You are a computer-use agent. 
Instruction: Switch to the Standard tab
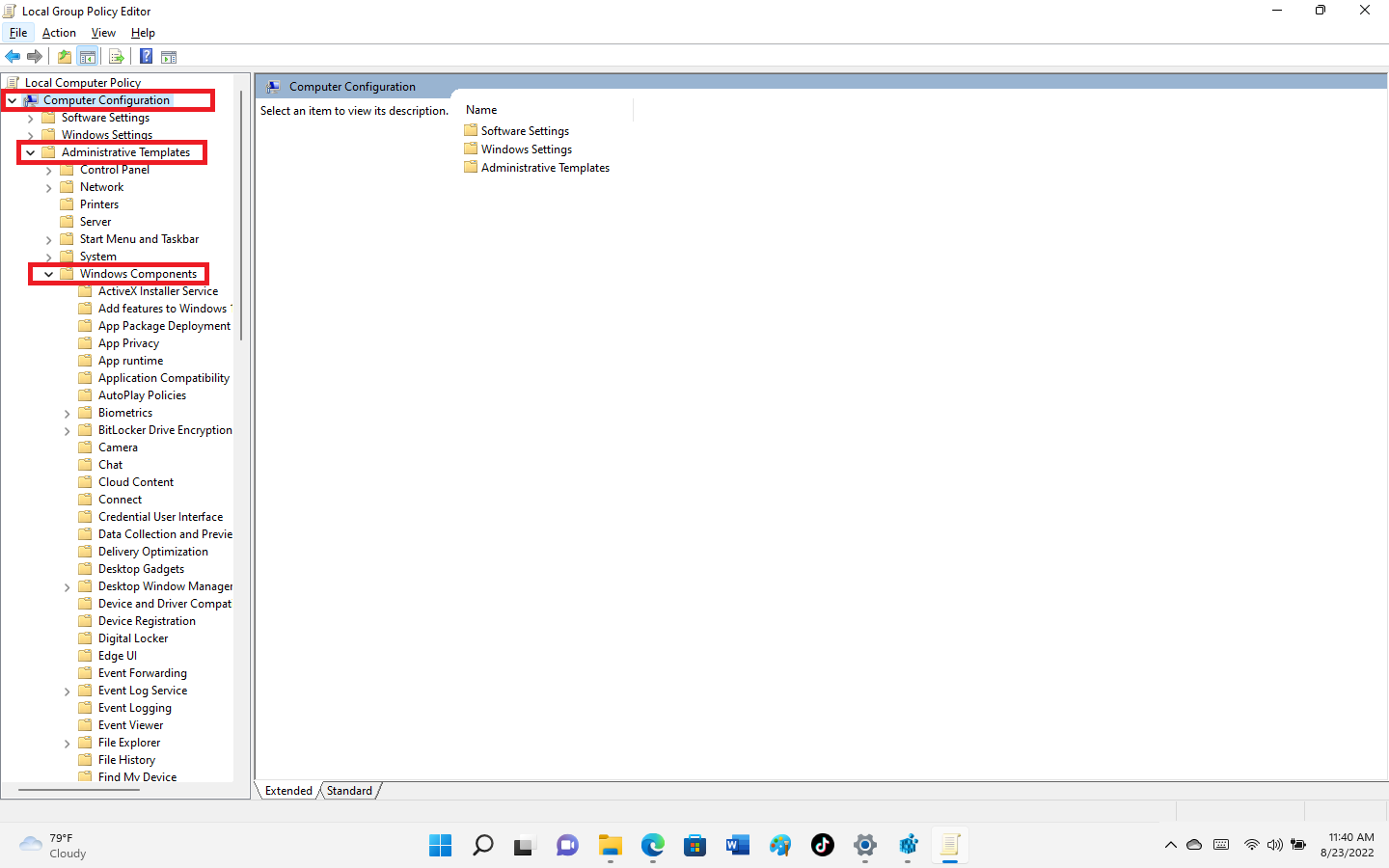(x=349, y=791)
